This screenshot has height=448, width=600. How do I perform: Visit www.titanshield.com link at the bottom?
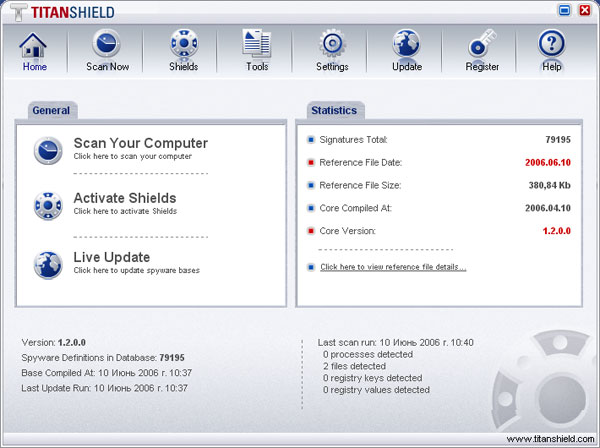coord(550,438)
